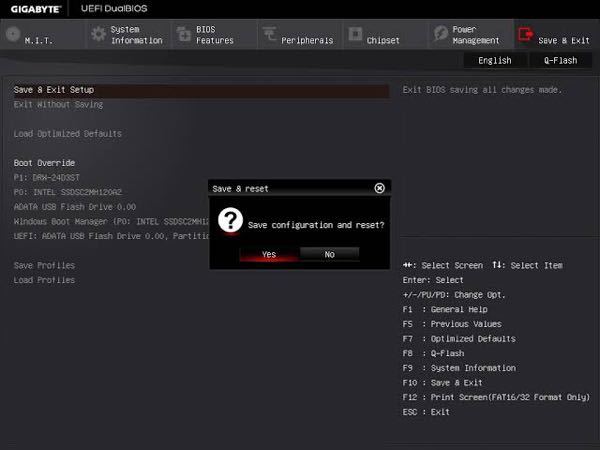This screenshot has height=450, width=600.
Task: Click the question mark dialog icon
Action: click(x=230, y=220)
